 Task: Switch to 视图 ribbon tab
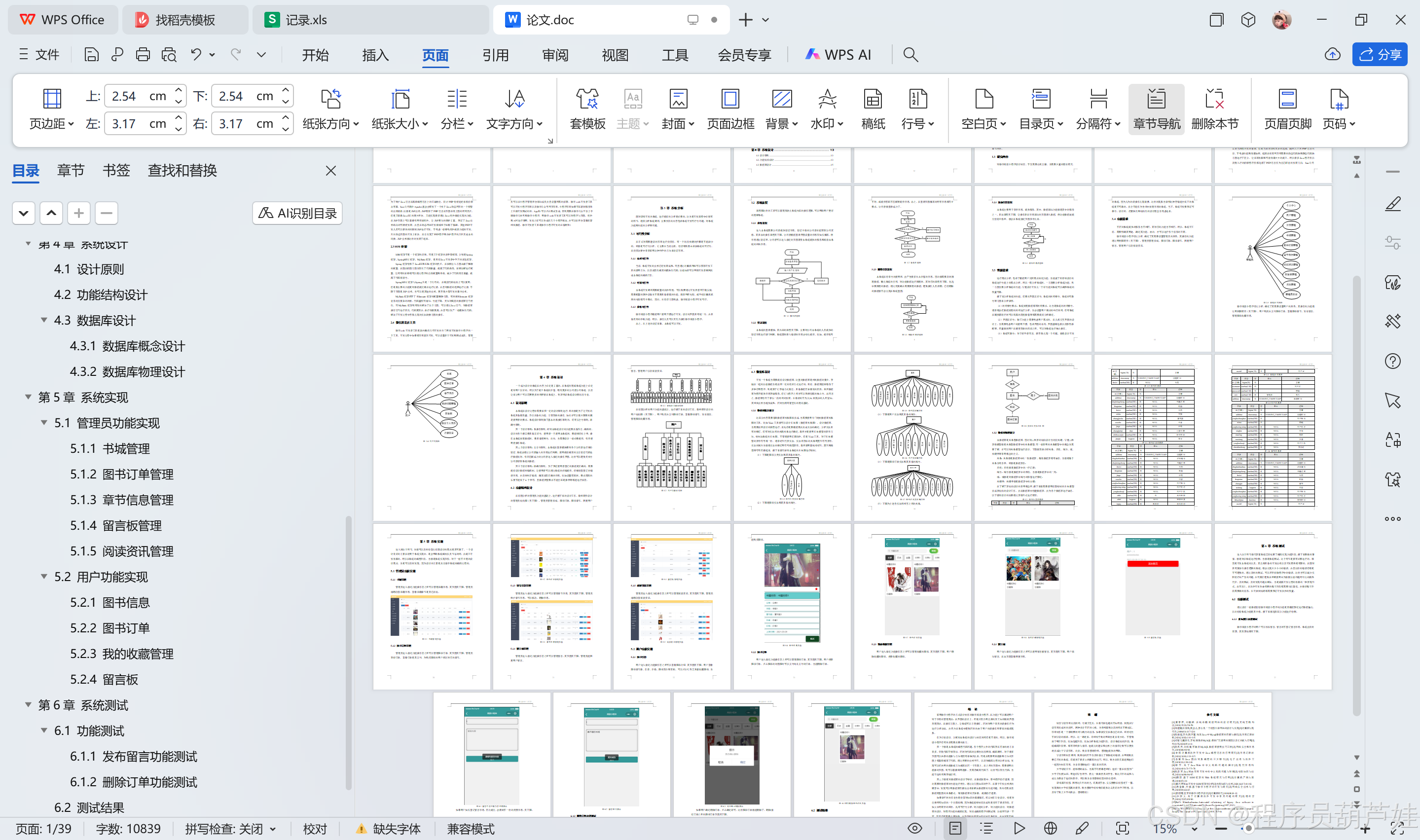tap(615, 55)
